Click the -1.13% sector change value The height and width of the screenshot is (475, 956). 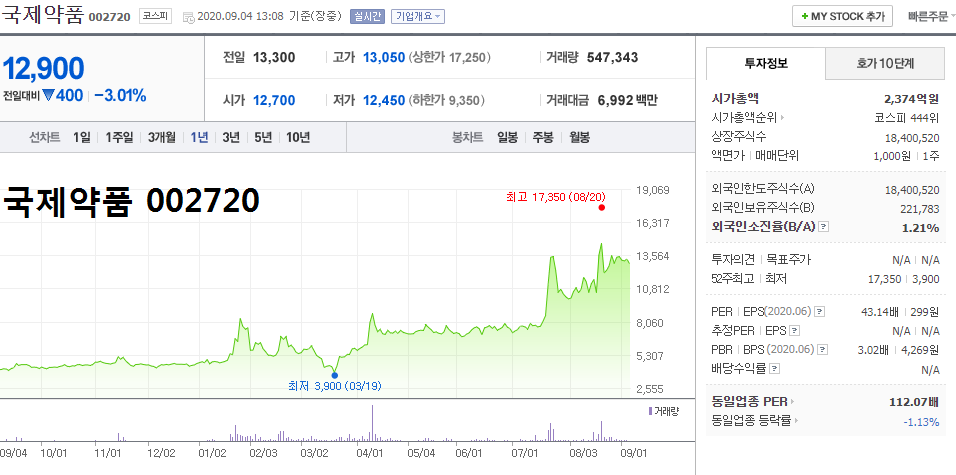tap(921, 421)
